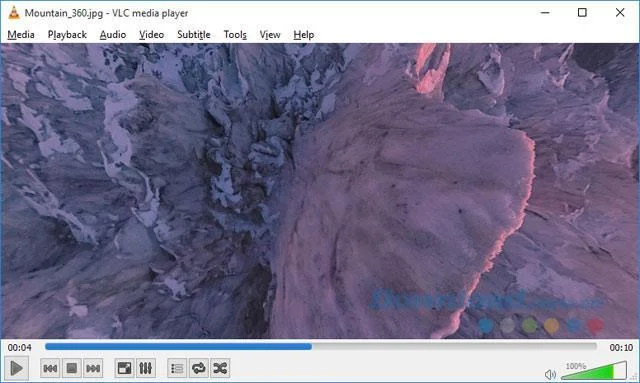Open the View menu

(x=270, y=35)
